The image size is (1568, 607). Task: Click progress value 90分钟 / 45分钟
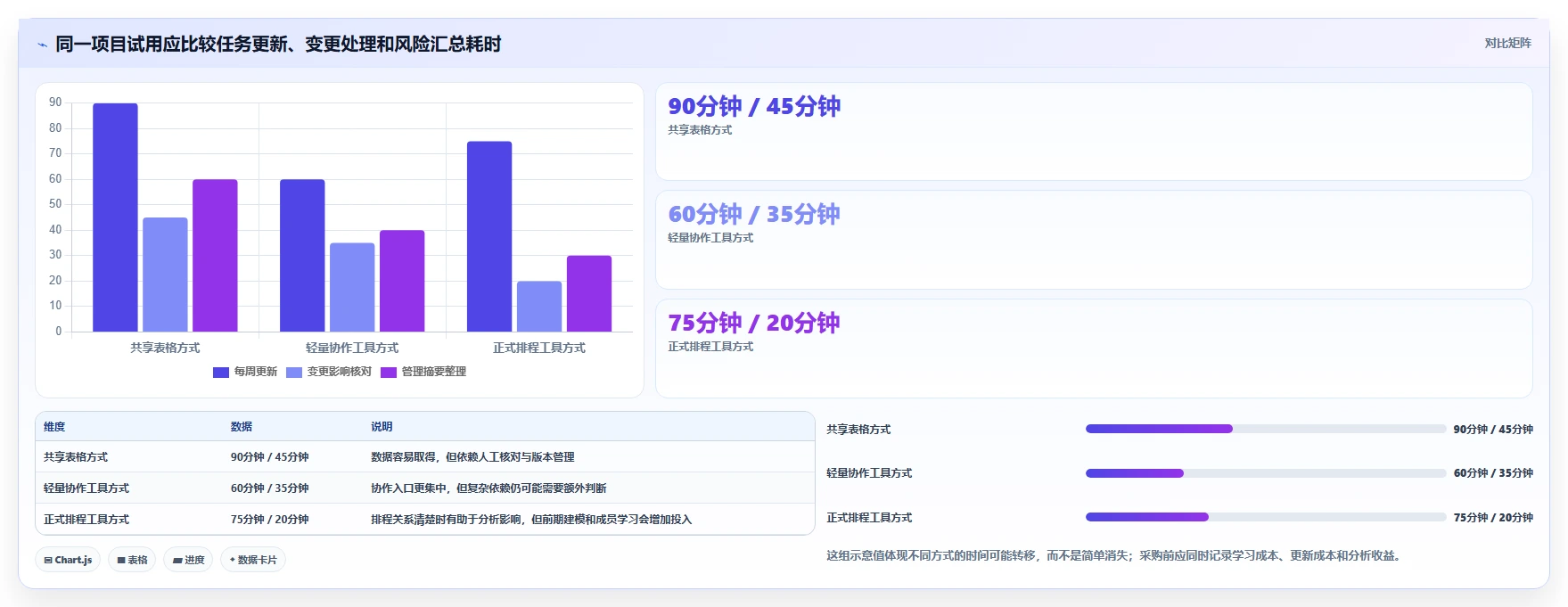point(1493,430)
